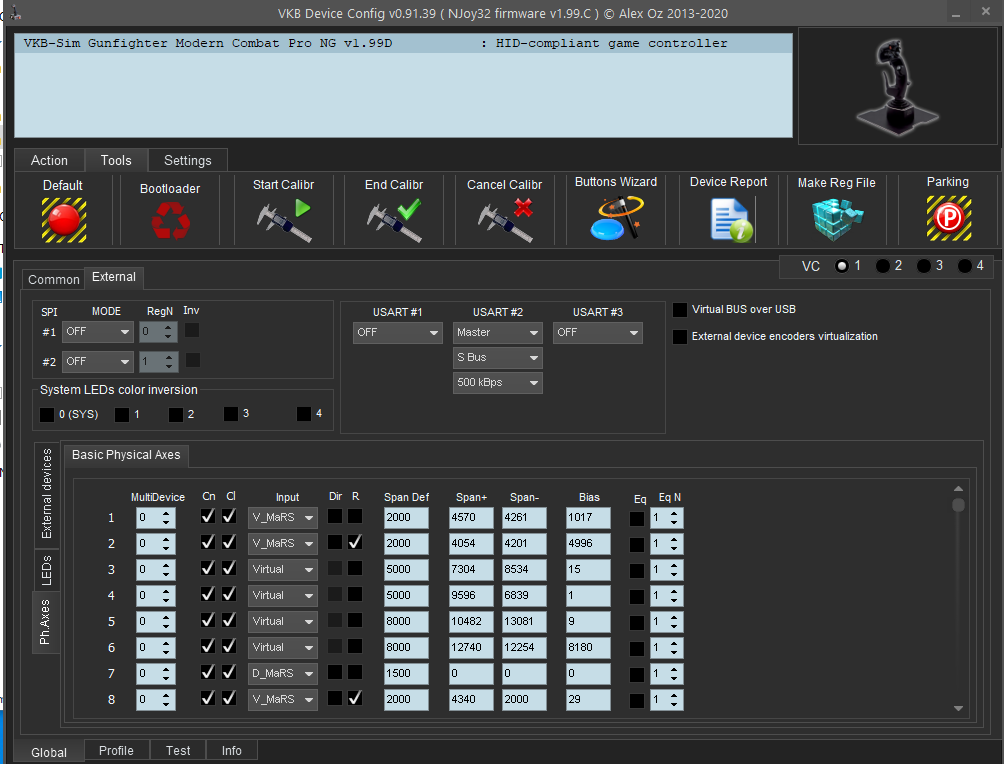Open the S Bus protocol dropdown

tap(497, 358)
